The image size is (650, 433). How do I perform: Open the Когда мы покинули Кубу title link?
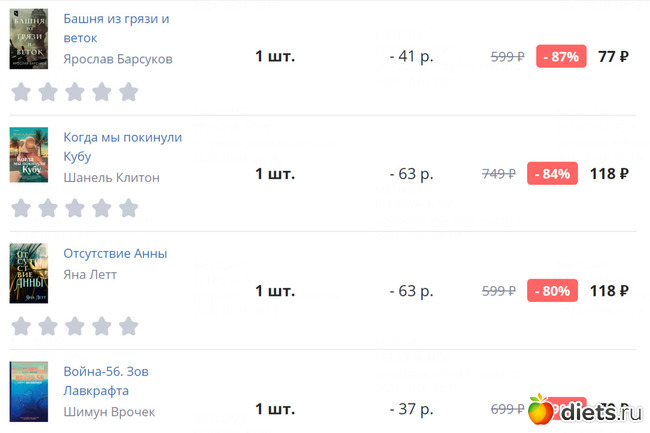122,146
